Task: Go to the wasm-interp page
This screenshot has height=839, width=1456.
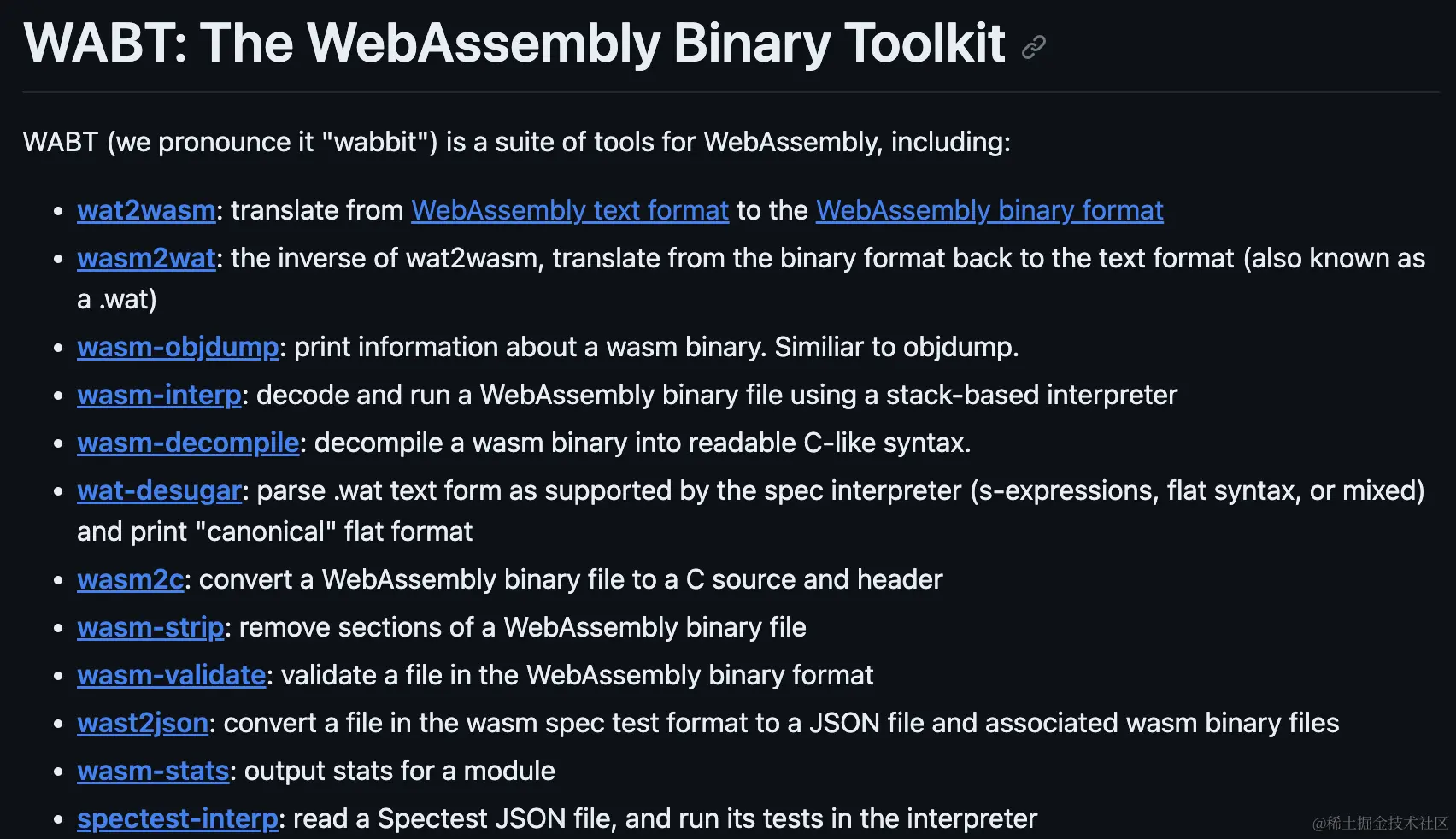Action: click(159, 395)
